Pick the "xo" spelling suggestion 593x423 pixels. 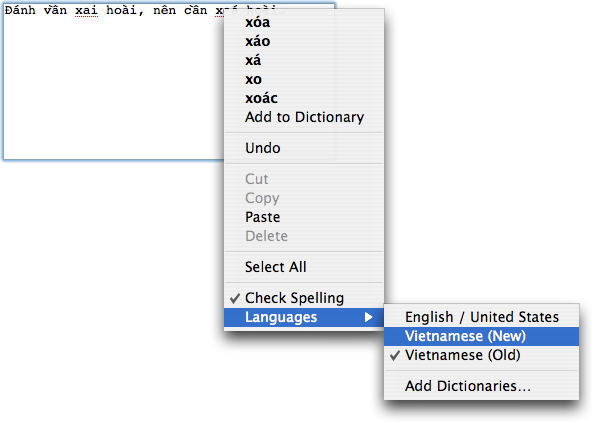(304, 79)
